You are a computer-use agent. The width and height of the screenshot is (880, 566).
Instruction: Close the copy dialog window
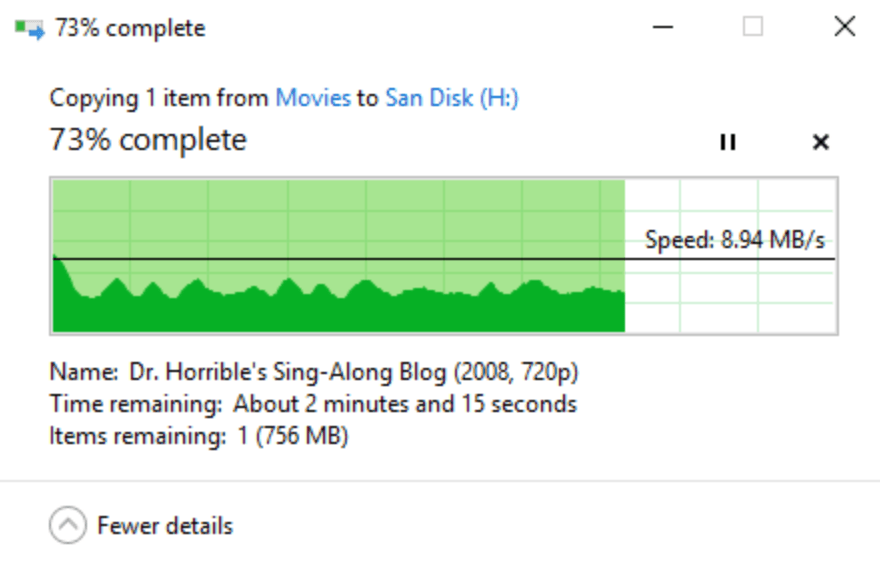tap(844, 28)
